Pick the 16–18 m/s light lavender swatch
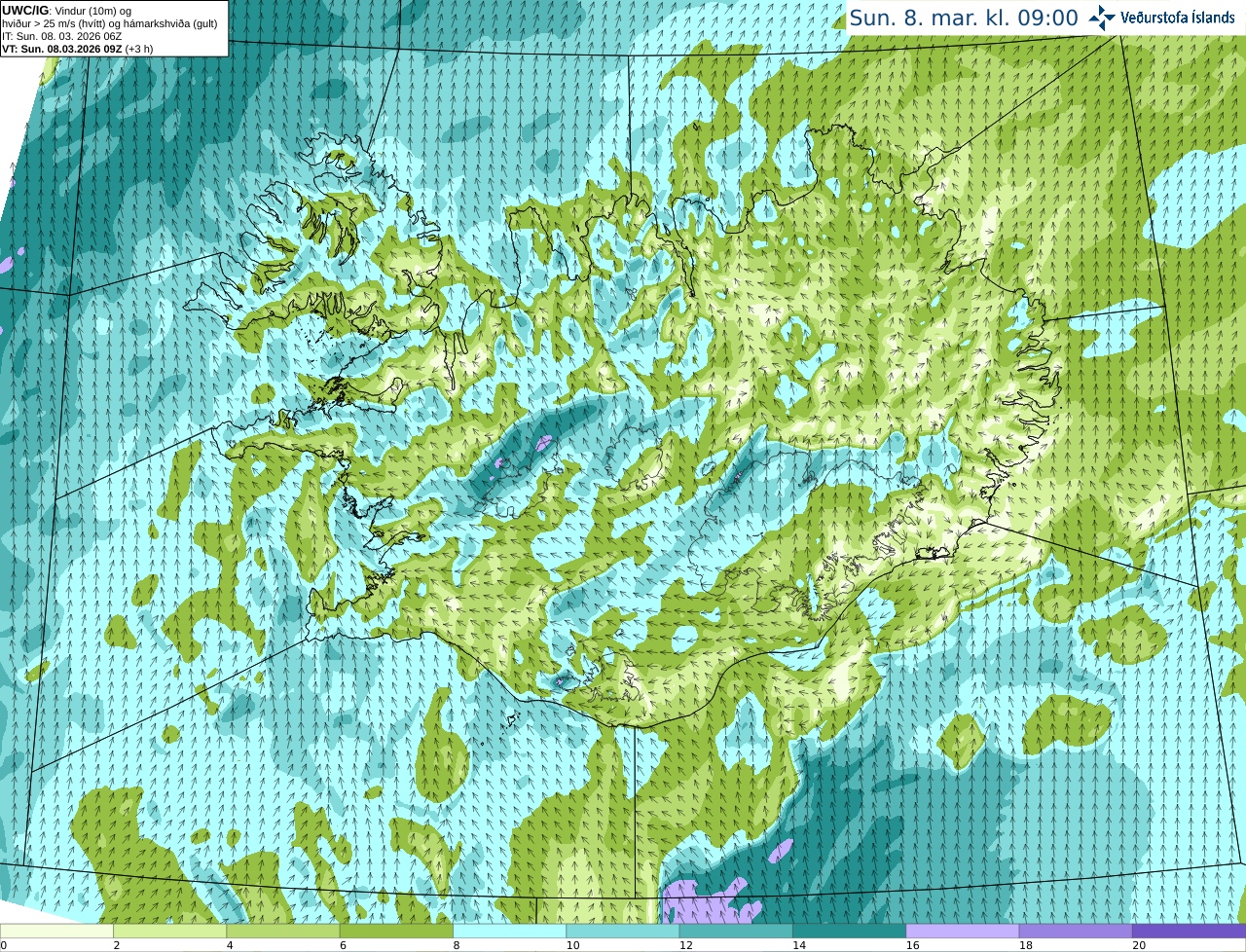The image size is (1246, 952). coord(963,931)
